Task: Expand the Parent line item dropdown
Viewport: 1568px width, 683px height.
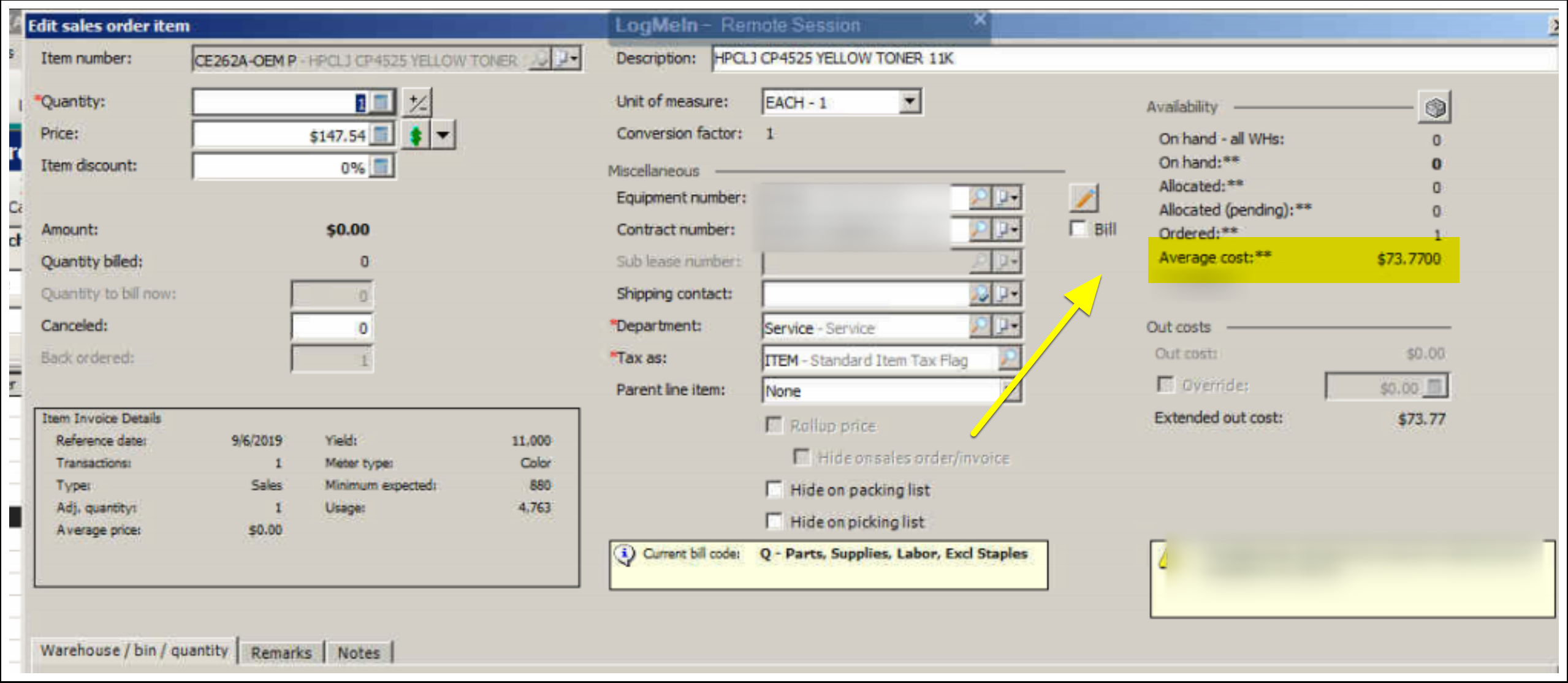Action: (x=1010, y=390)
